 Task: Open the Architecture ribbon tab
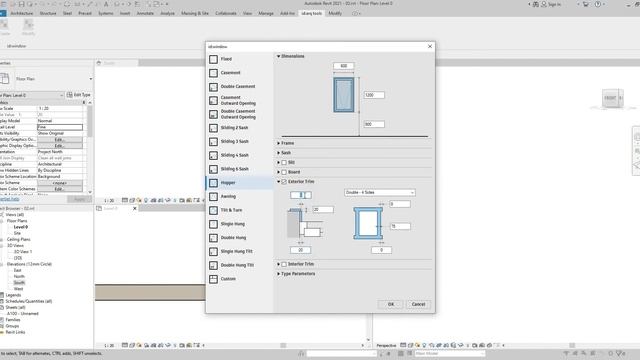click(x=22, y=13)
